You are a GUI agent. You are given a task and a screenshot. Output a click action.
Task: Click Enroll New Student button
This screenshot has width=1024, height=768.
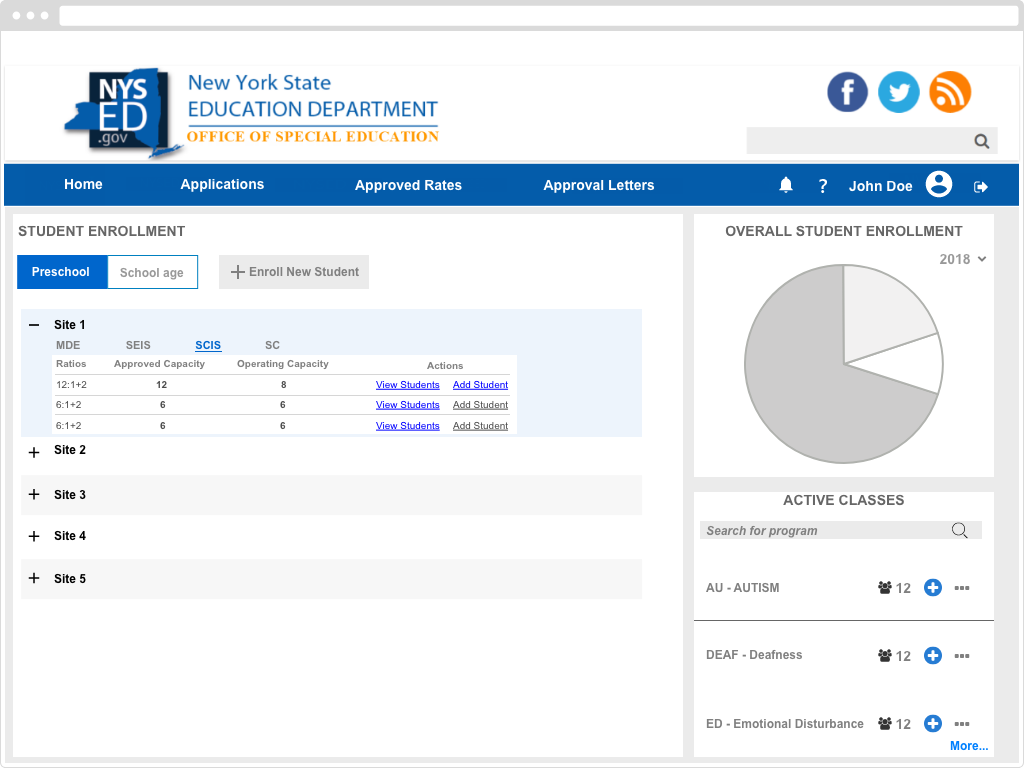[294, 272]
